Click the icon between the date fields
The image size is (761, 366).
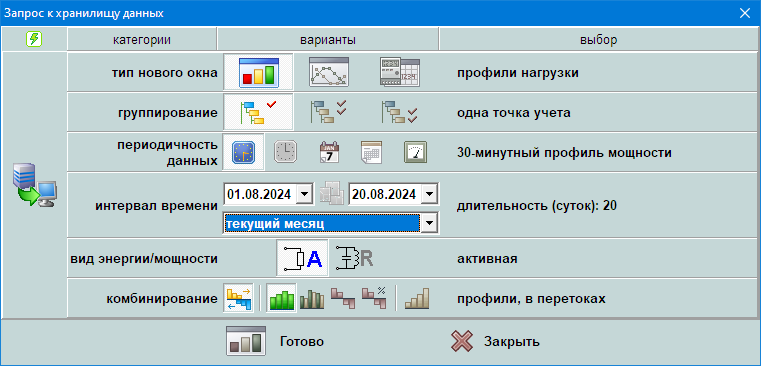[x=331, y=193]
